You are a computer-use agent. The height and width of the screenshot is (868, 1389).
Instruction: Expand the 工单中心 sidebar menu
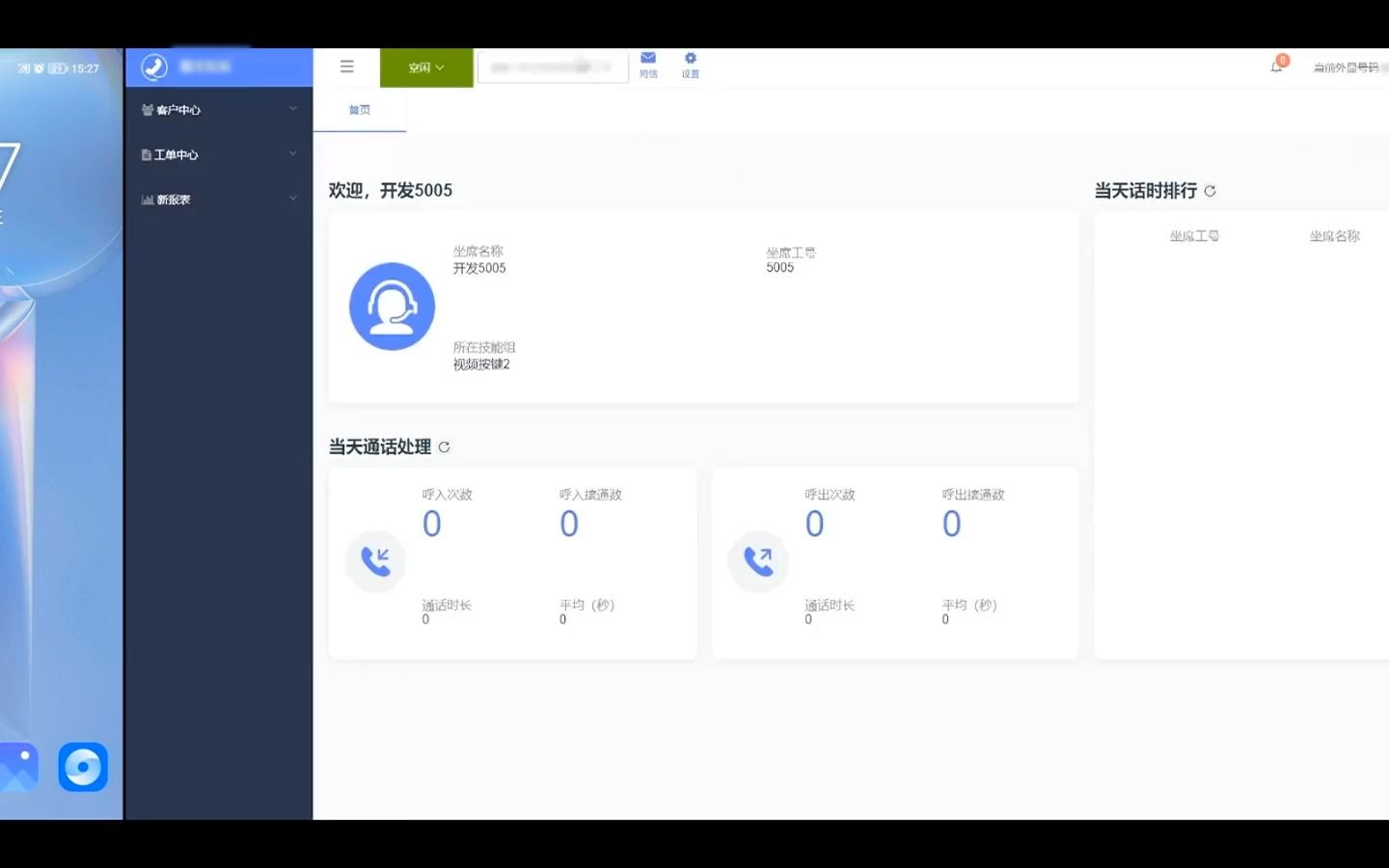(x=219, y=154)
